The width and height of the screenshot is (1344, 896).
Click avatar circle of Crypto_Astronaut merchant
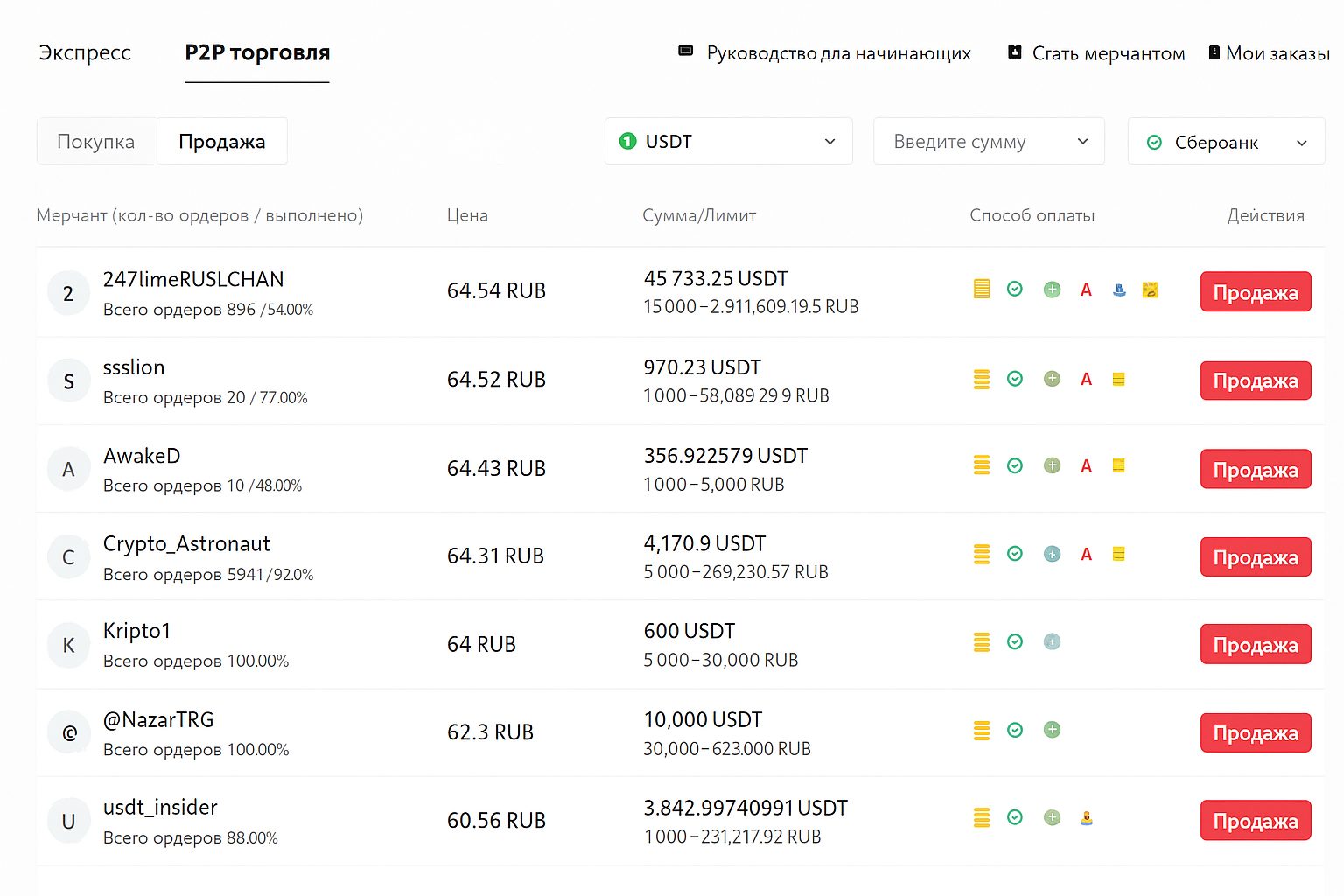[68, 557]
